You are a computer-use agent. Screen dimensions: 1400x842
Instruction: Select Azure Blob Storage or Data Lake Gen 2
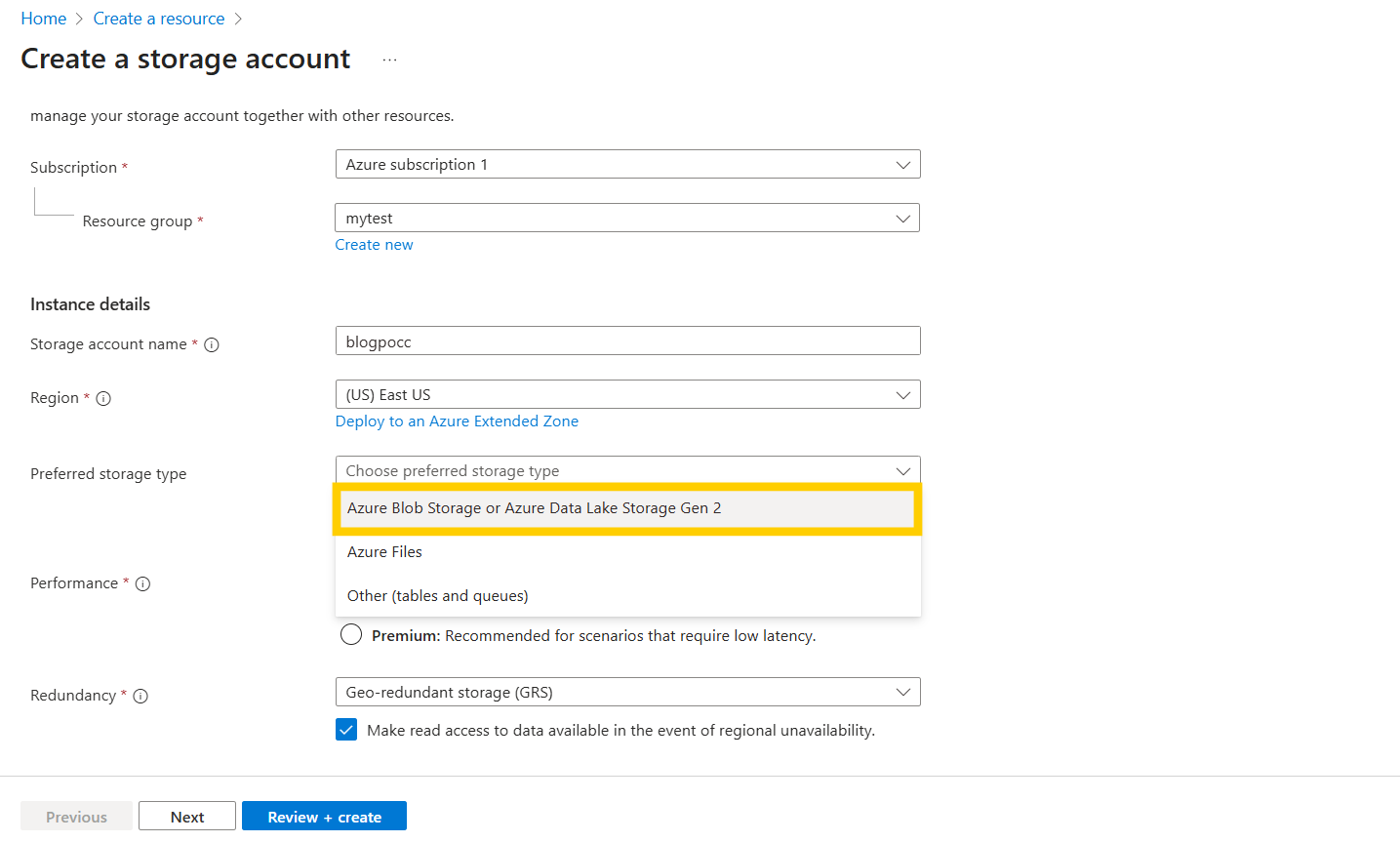point(627,508)
